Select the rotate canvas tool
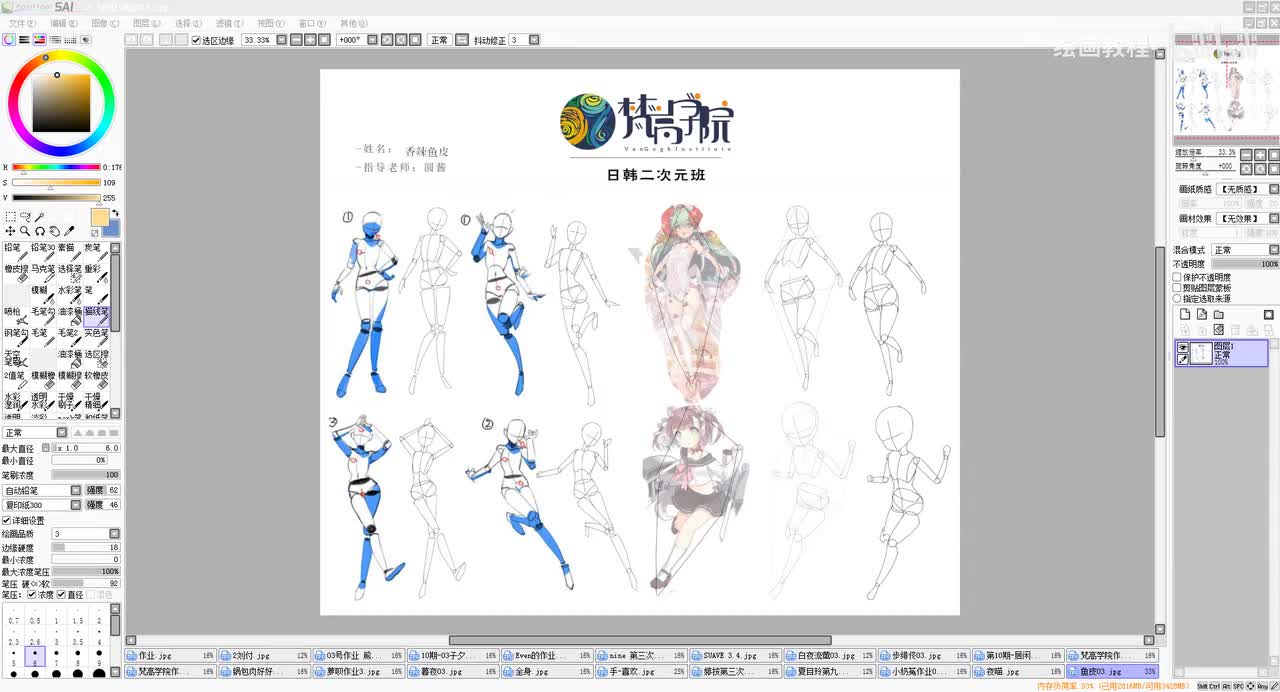This screenshot has width=1280, height=692. click(x=40, y=231)
